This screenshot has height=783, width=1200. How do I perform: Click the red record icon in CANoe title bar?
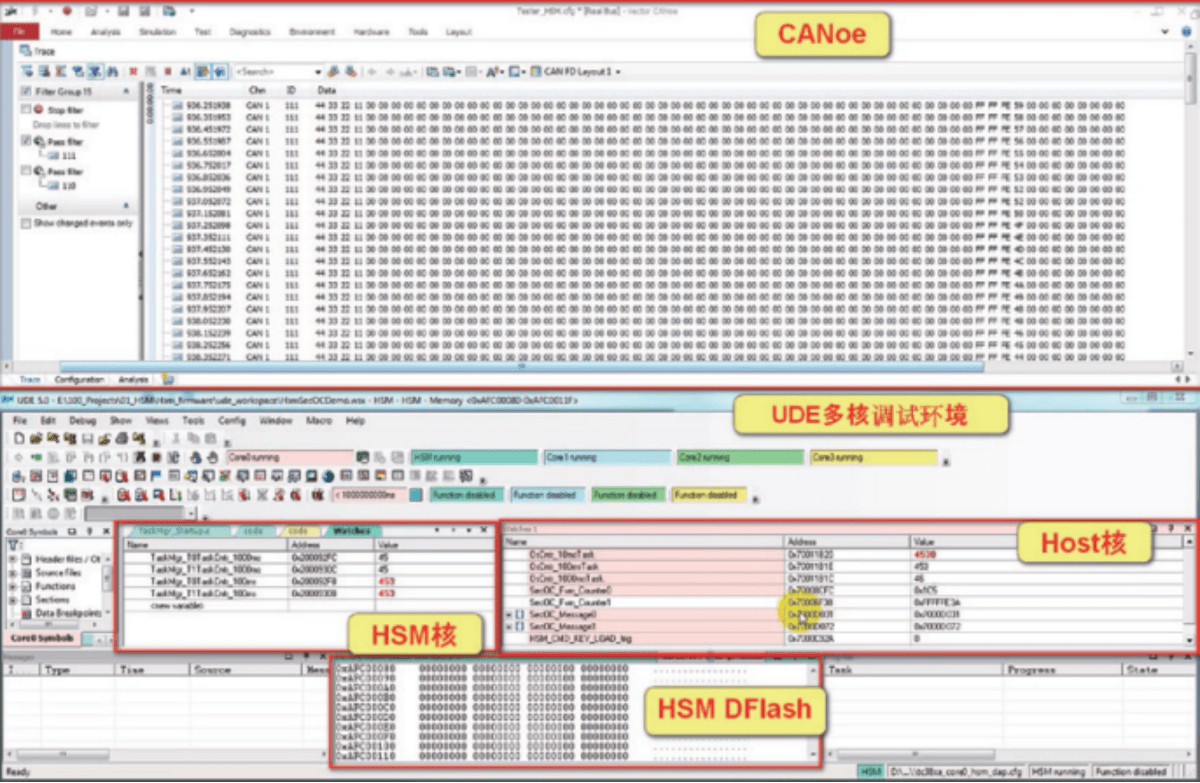[66, 11]
